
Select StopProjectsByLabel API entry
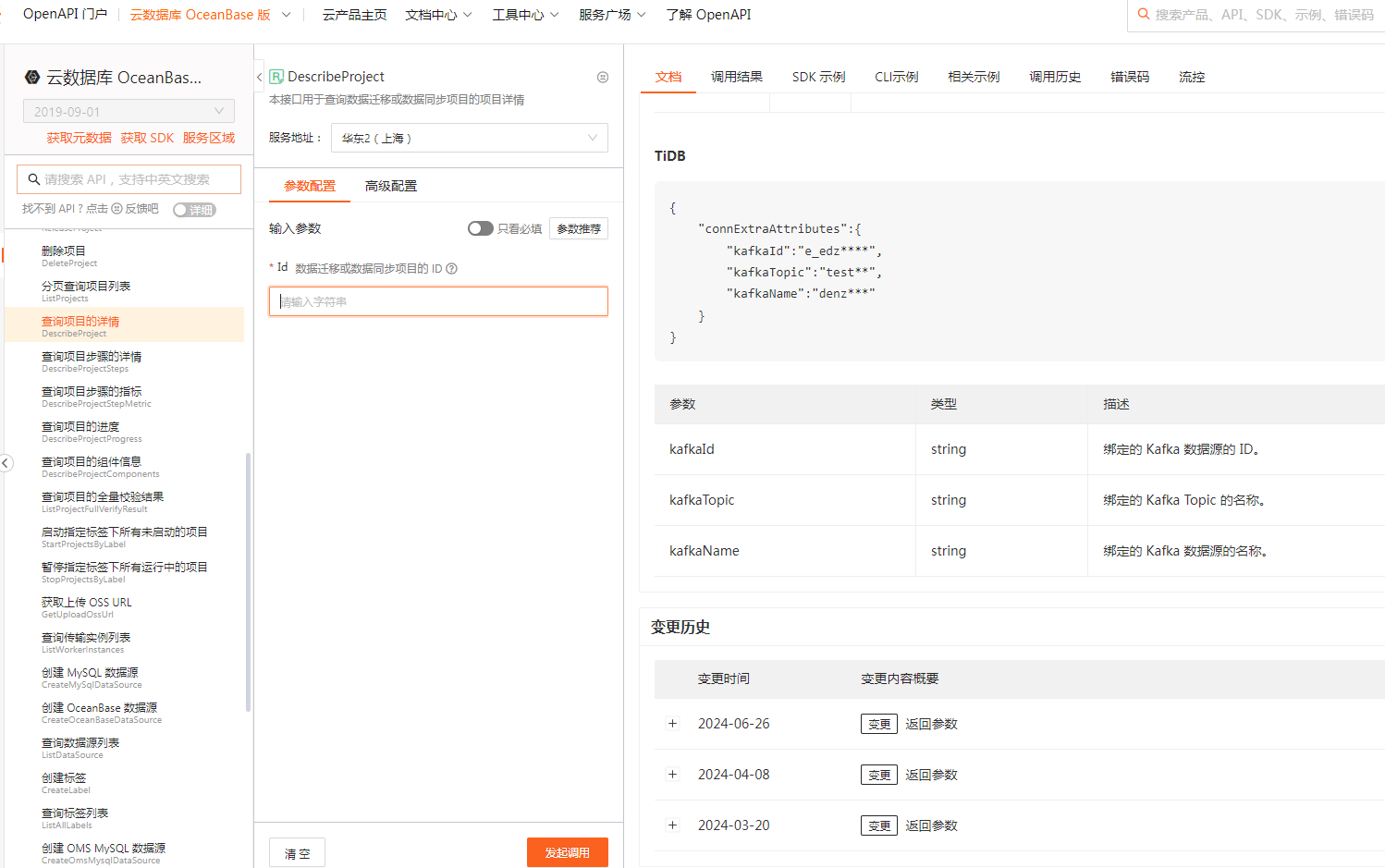[124, 572]
